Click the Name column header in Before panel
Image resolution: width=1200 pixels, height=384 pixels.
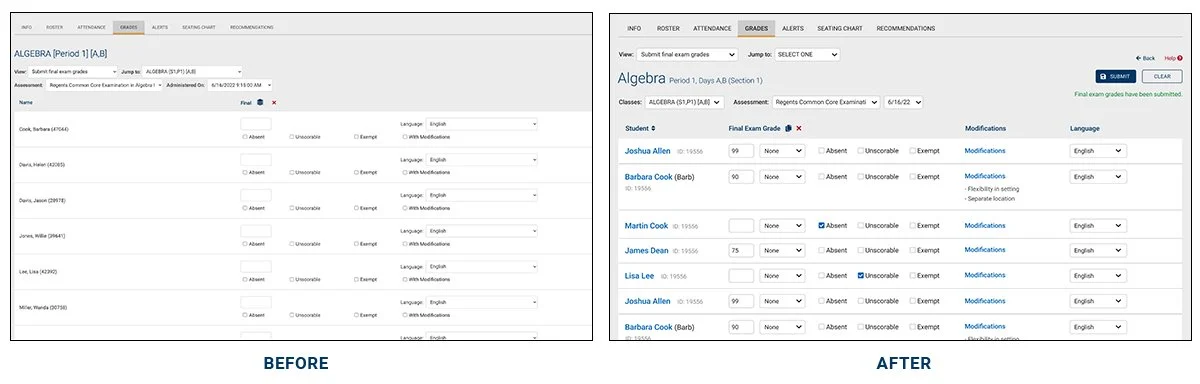(x=26, y=102)
